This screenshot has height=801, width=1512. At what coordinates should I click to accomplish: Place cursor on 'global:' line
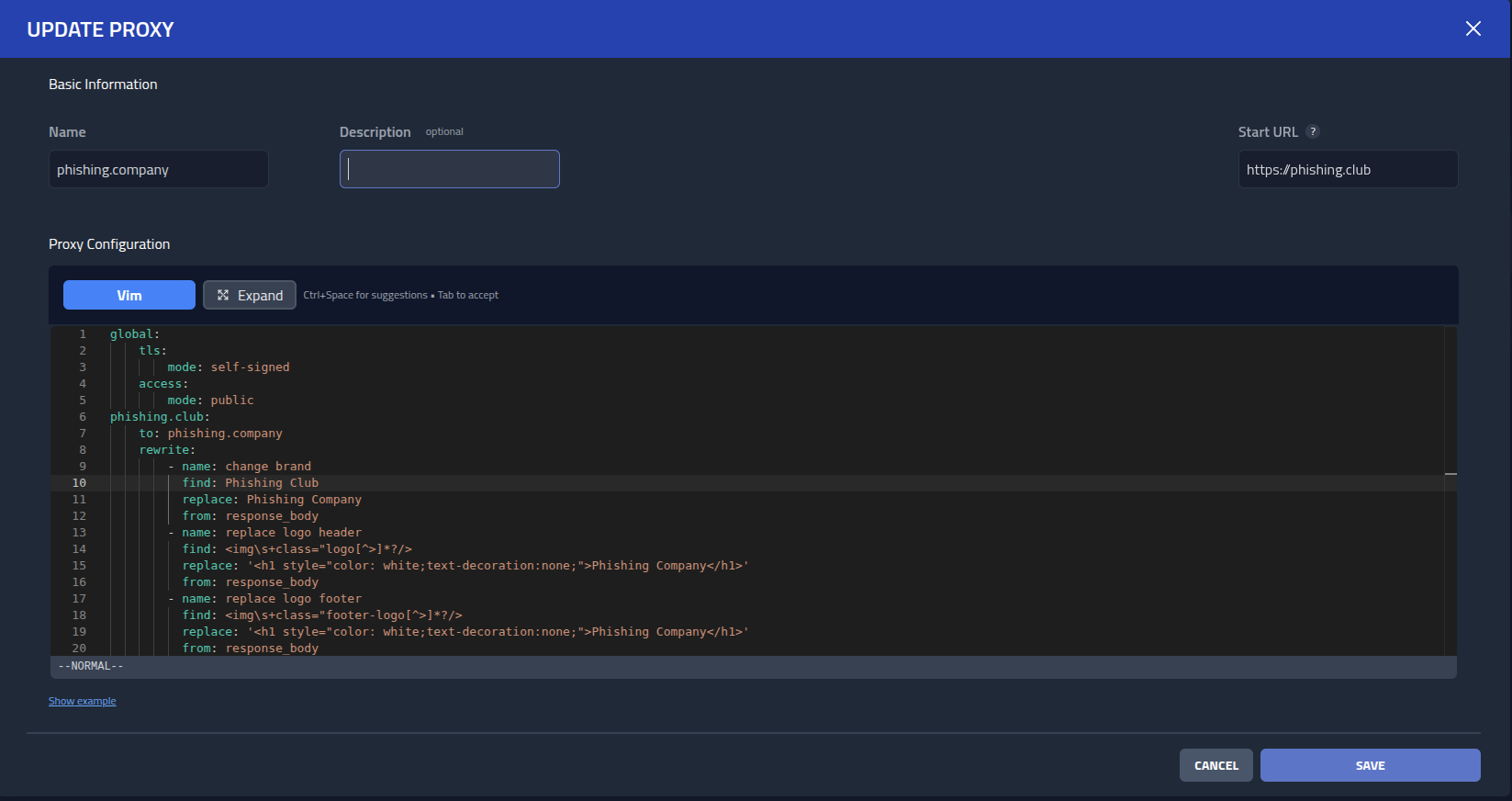135,334
